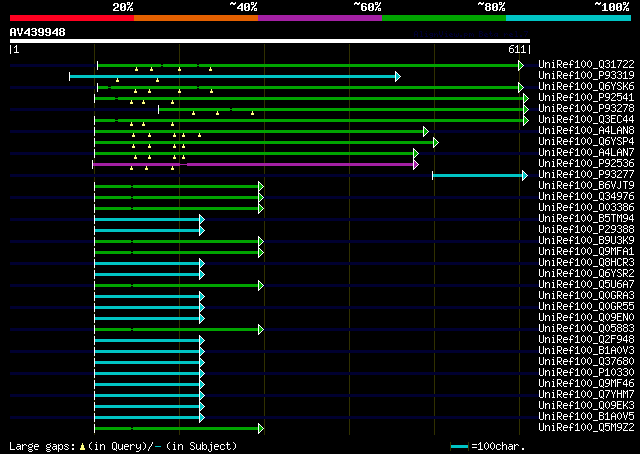Viewport: 640px width, 454px height.
Task: Click the cyan alignment bar for UniRef100_P93319
Action: click(233, 76)
